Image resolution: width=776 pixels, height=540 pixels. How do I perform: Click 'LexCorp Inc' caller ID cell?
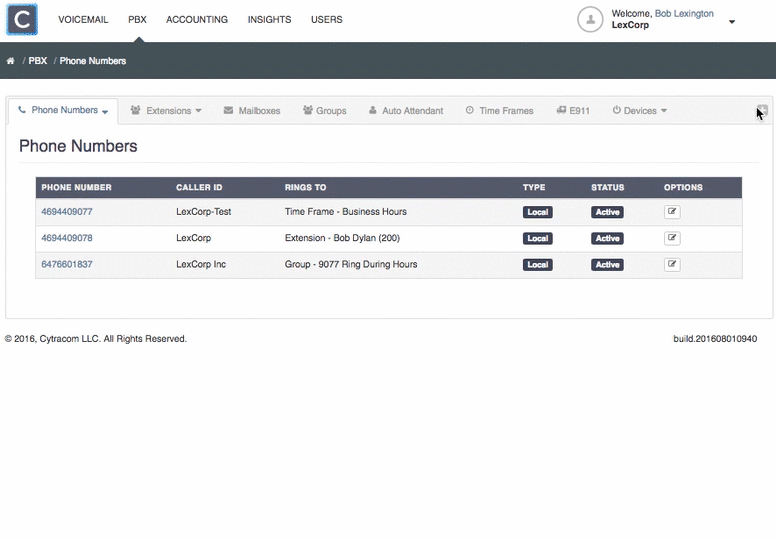201,264
